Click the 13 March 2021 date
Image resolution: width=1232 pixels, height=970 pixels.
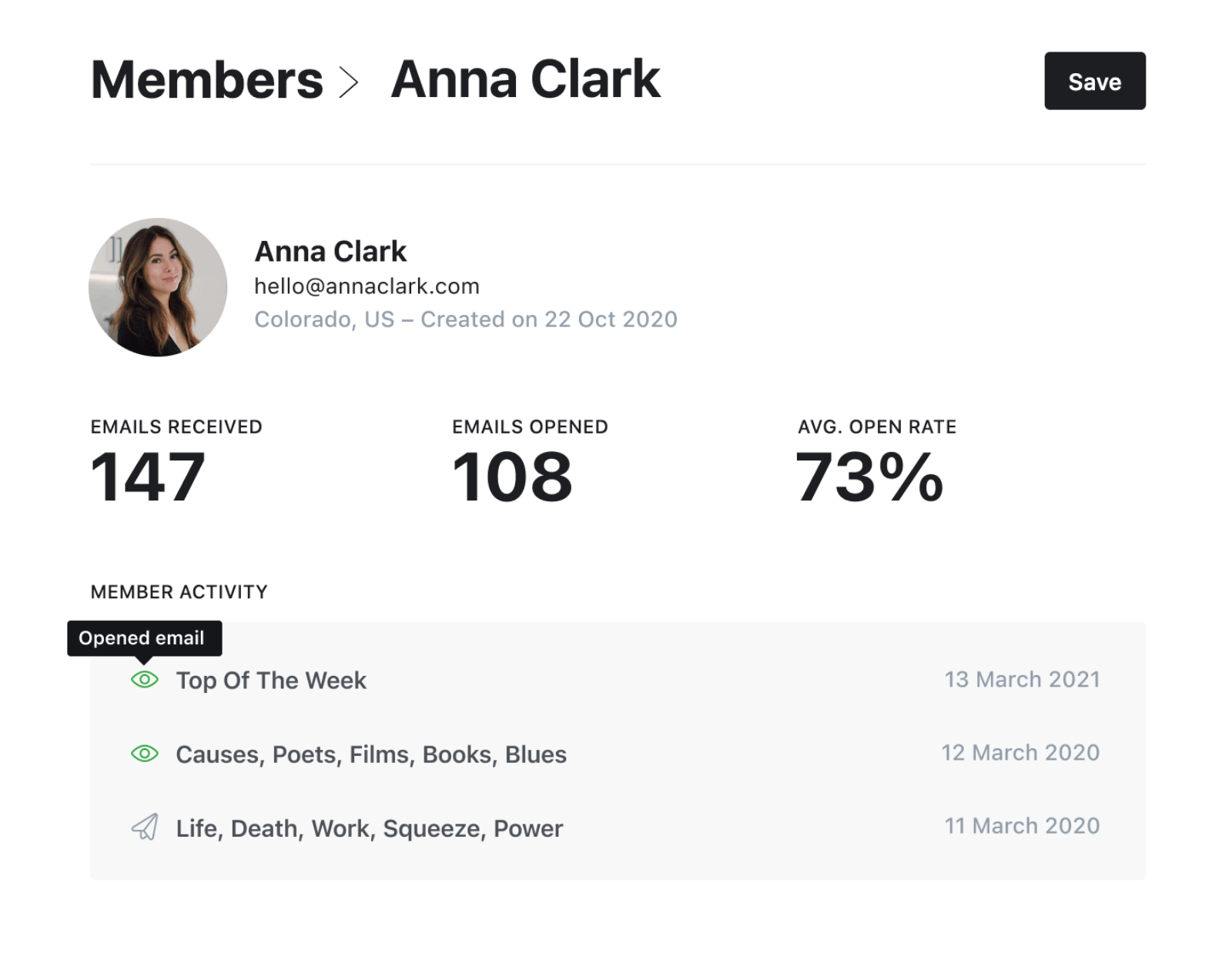pos(1022,679)
